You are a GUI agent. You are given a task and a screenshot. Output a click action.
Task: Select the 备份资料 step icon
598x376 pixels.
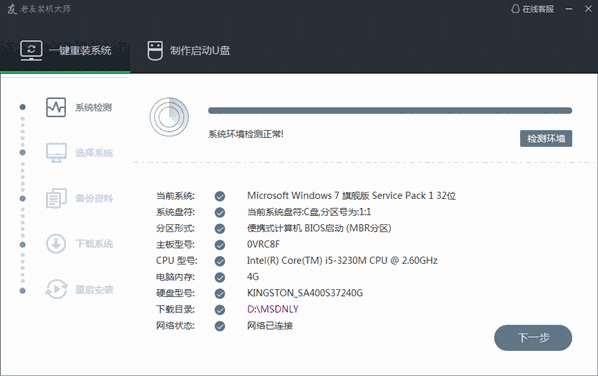point(56,198)
